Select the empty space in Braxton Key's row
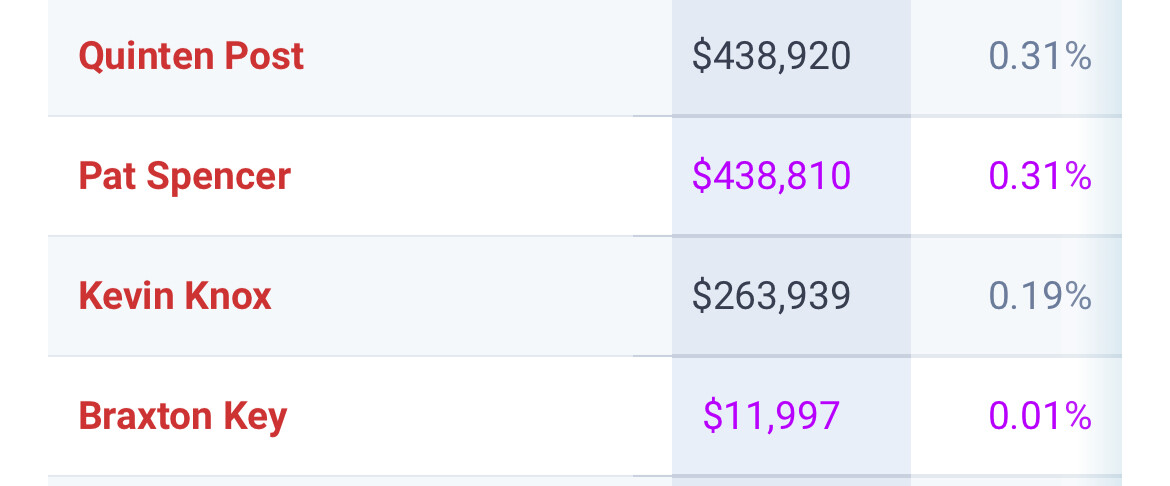This screenshot has height=486, width=1170. click(x=480, y=416)
